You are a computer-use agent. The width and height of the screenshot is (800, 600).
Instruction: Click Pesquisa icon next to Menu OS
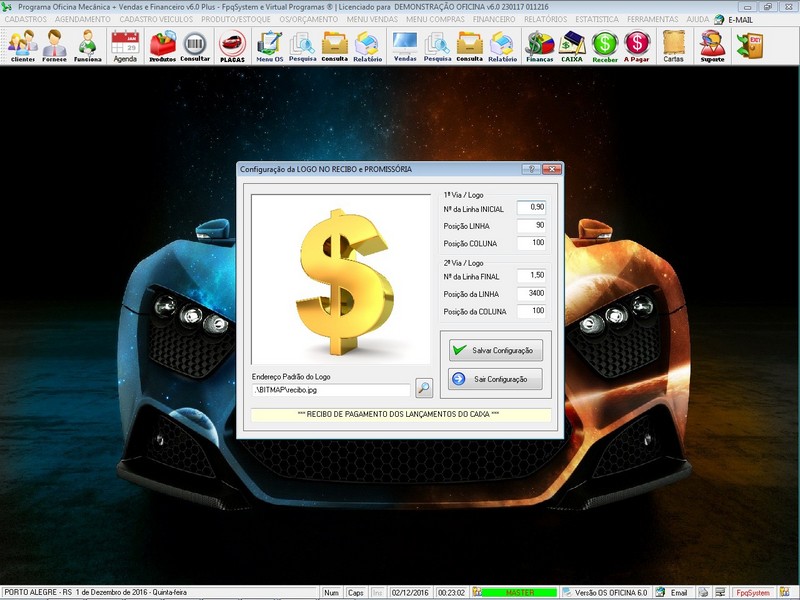(x=303, y=46)
